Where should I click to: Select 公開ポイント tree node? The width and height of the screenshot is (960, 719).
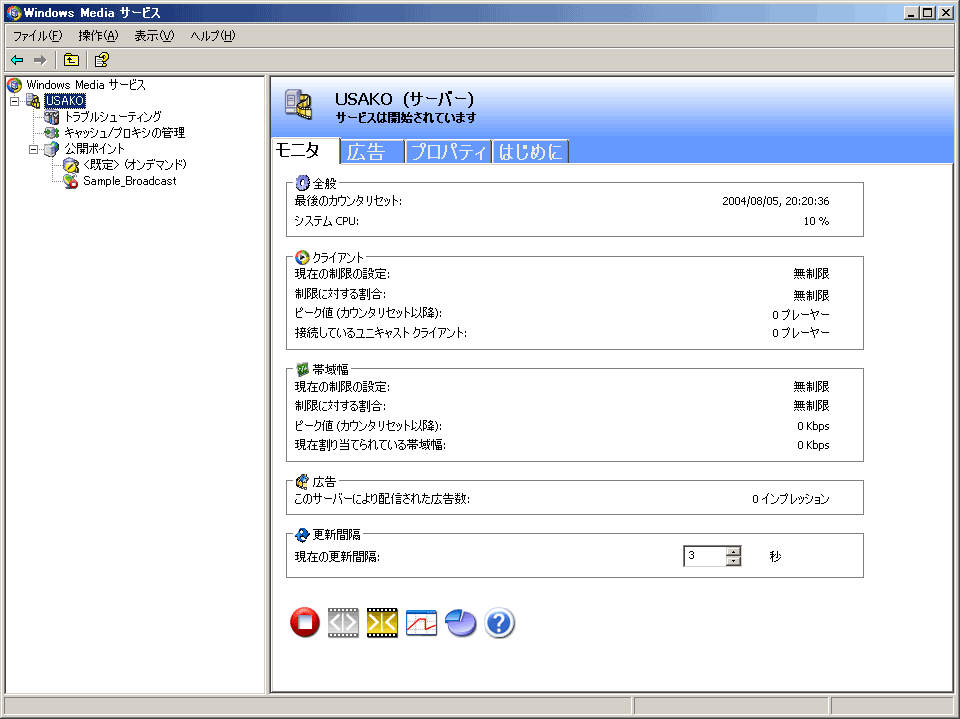94,149
